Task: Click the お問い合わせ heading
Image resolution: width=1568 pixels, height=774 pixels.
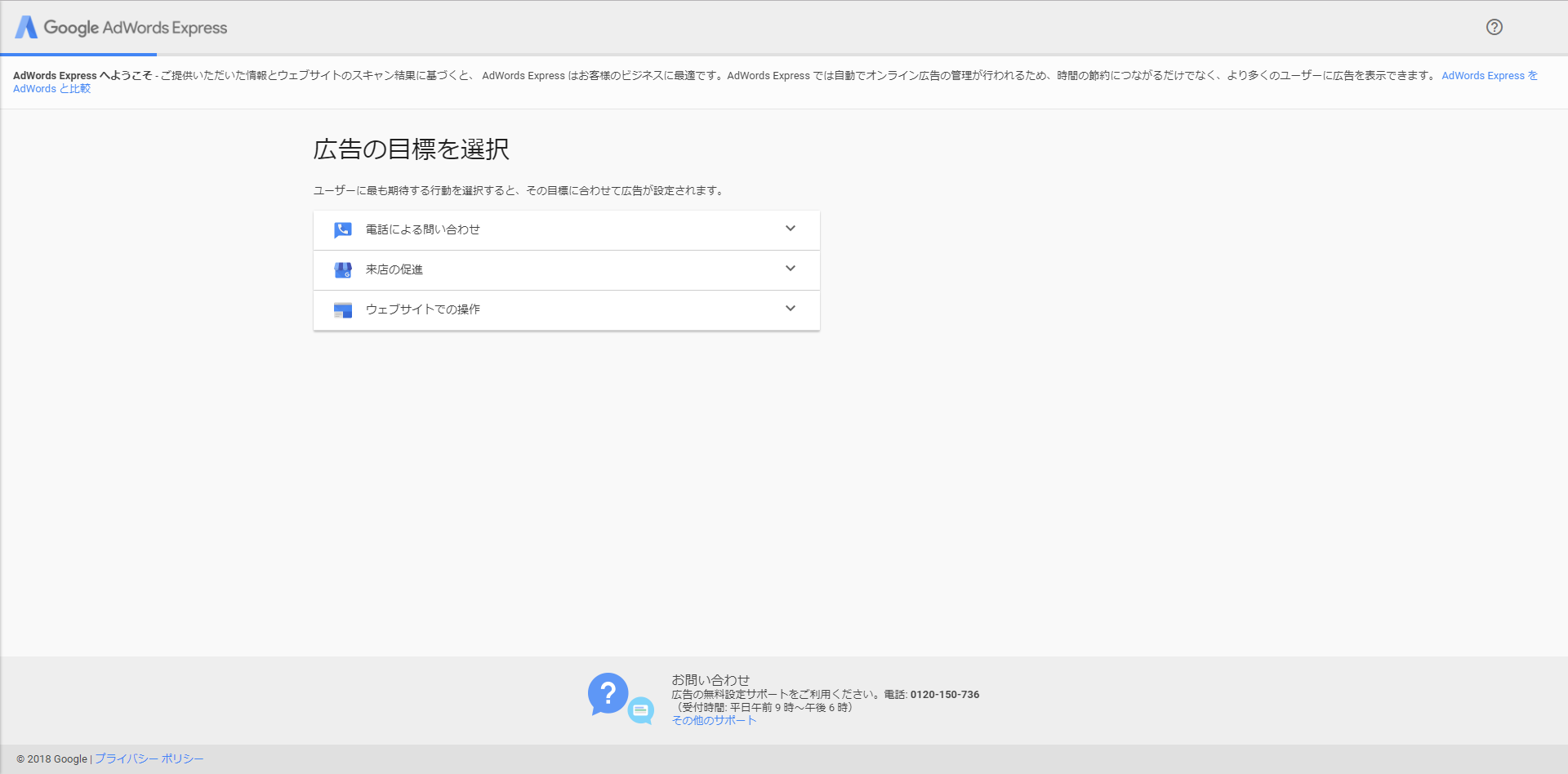Action: (x=710, y=680)
